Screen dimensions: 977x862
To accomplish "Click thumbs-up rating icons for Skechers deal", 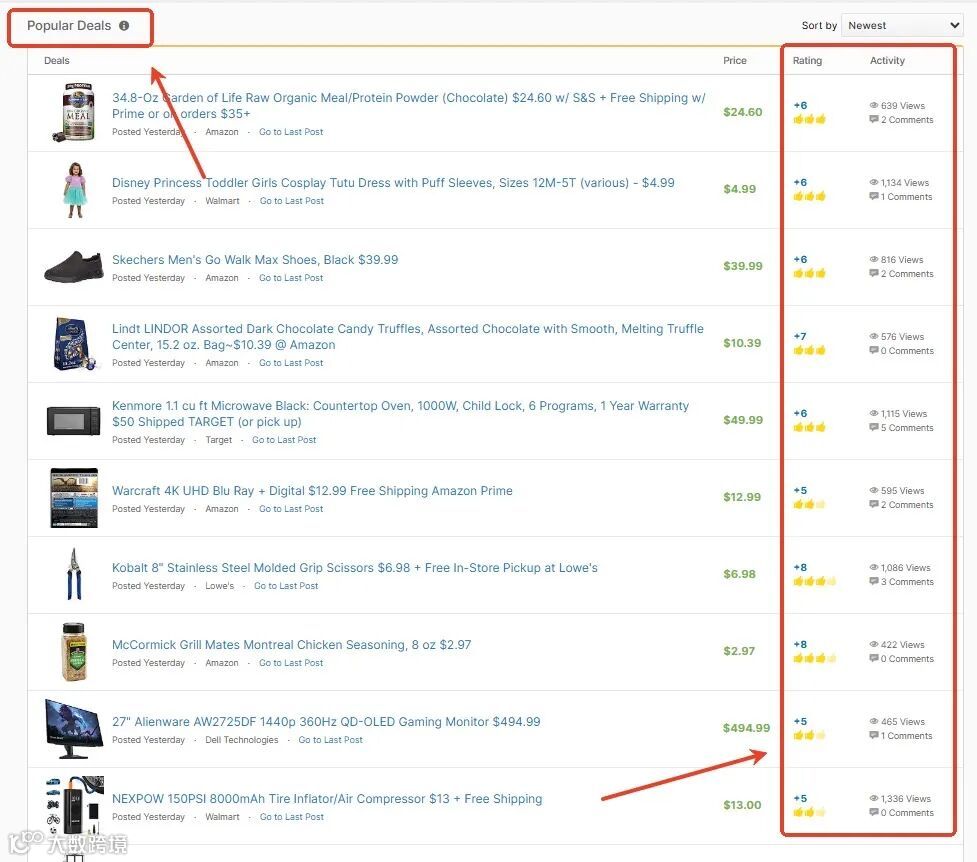I will [x=809, y=273].
